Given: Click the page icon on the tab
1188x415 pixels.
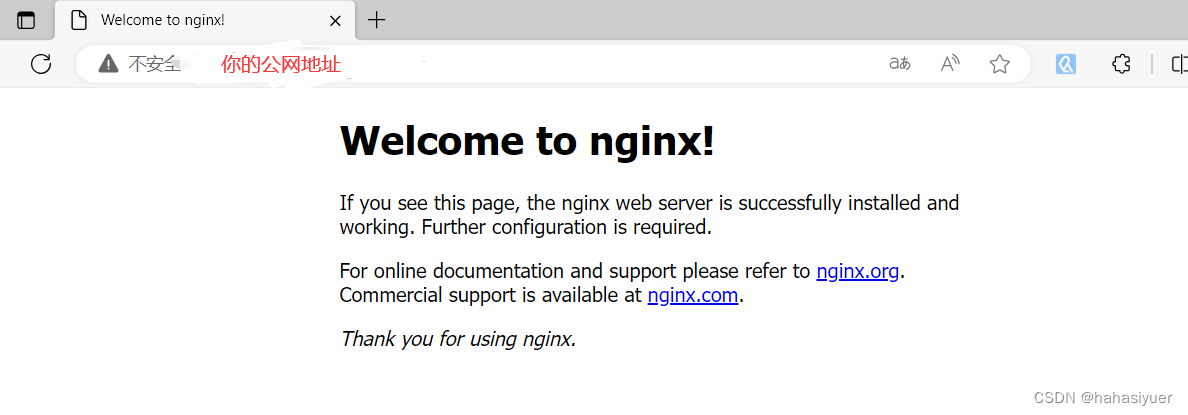Looking at the screenshot, I should (79, 20).
